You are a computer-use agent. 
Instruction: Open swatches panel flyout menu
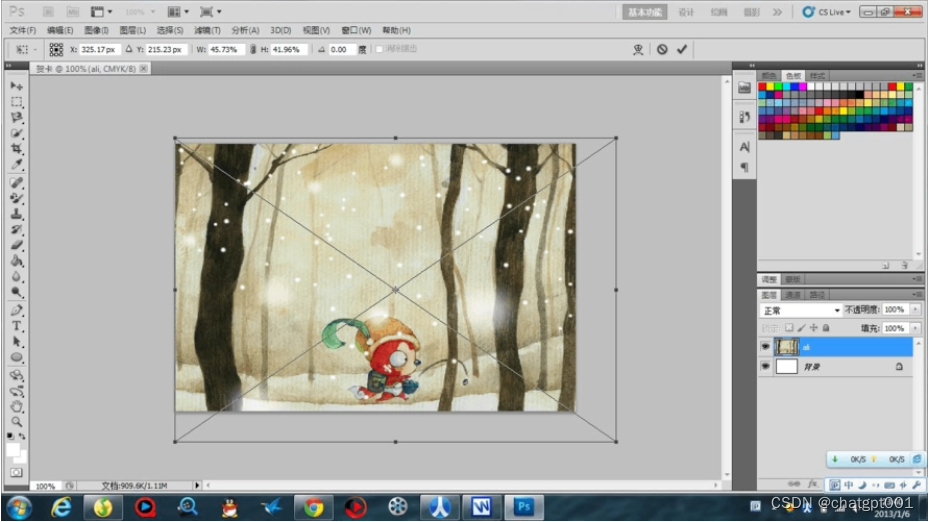(917, 76)
